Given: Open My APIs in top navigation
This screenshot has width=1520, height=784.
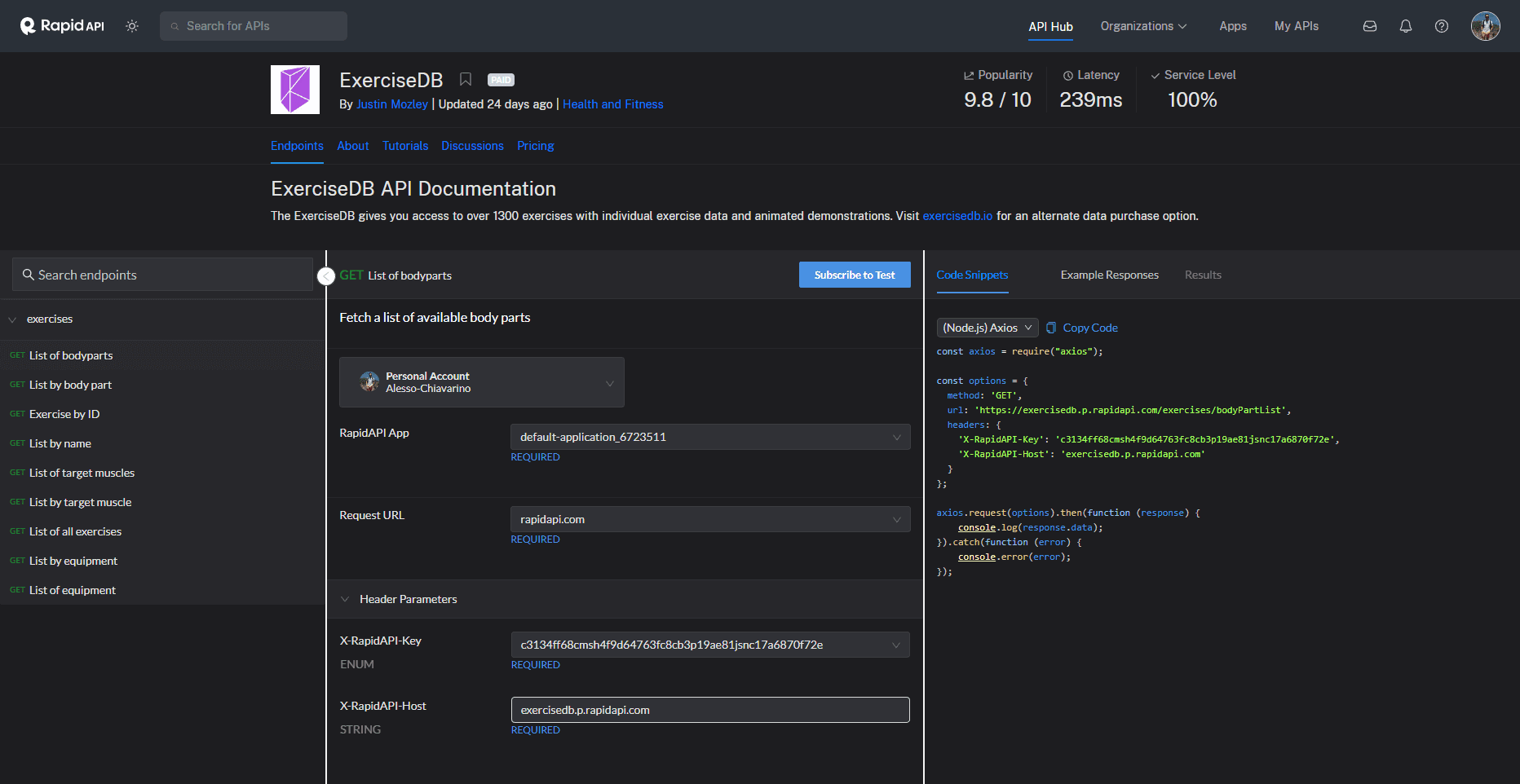Looking at the screenshot, I should coord(1297,26).
